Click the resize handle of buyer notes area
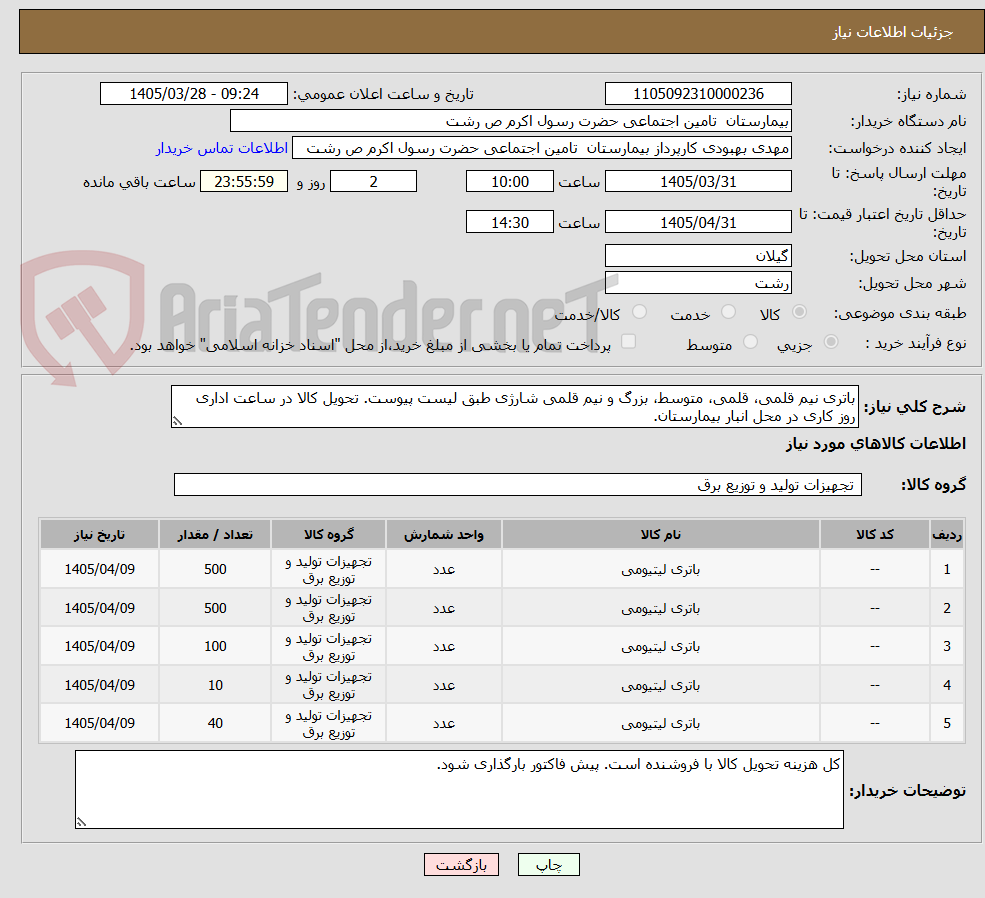This screenshot has height=898, width=985. pyautogui.click(x=81, y=821)
